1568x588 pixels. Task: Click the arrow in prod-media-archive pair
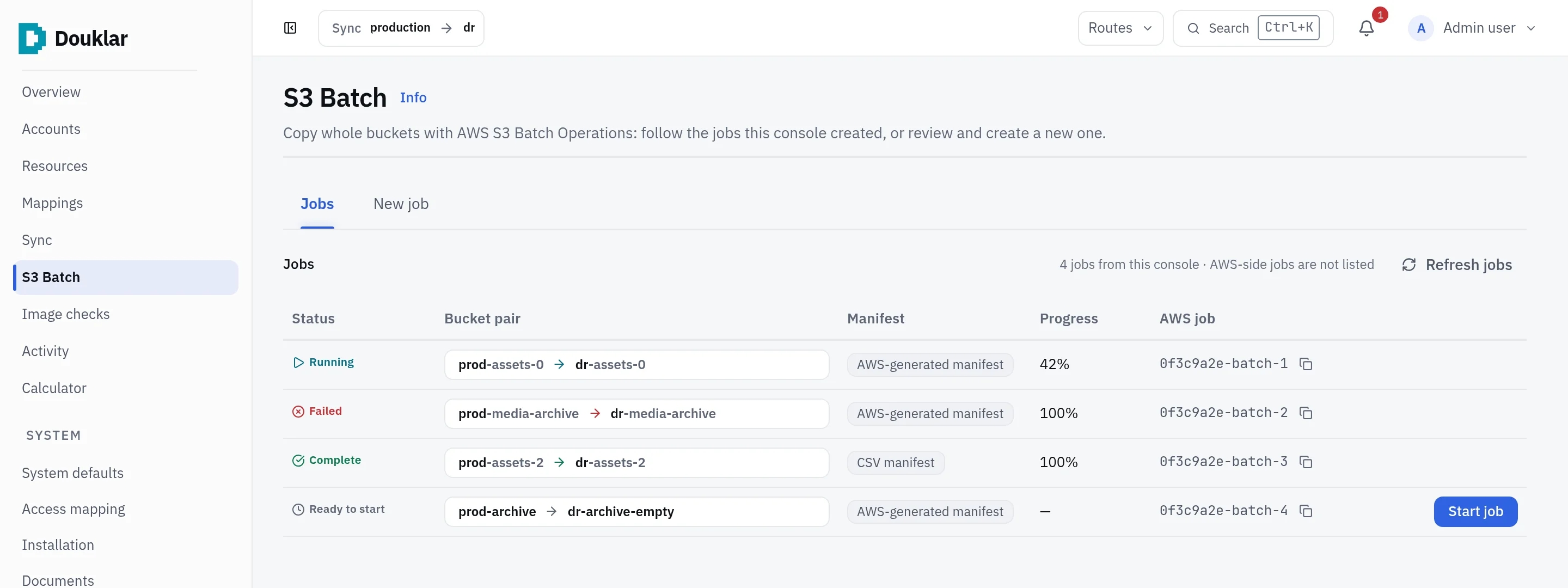pyautogui.click(x=595, y=414)
